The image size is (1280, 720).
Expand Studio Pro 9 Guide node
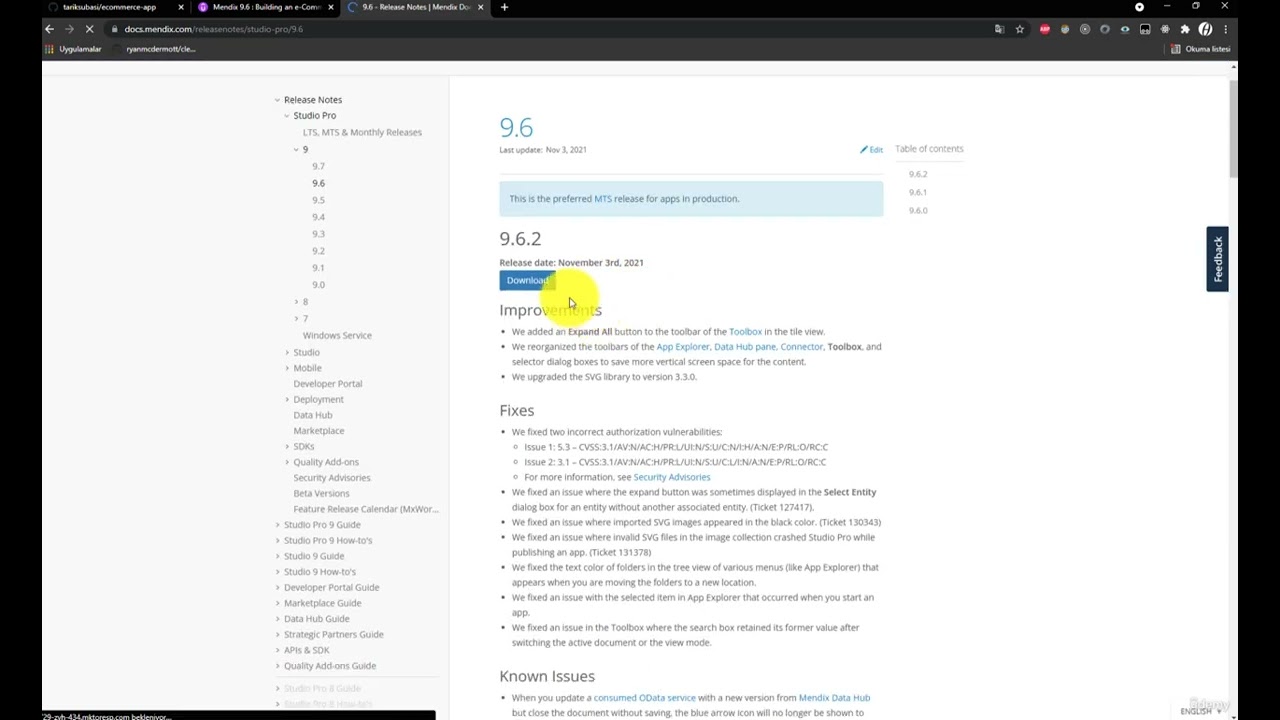tap(277, 525)
